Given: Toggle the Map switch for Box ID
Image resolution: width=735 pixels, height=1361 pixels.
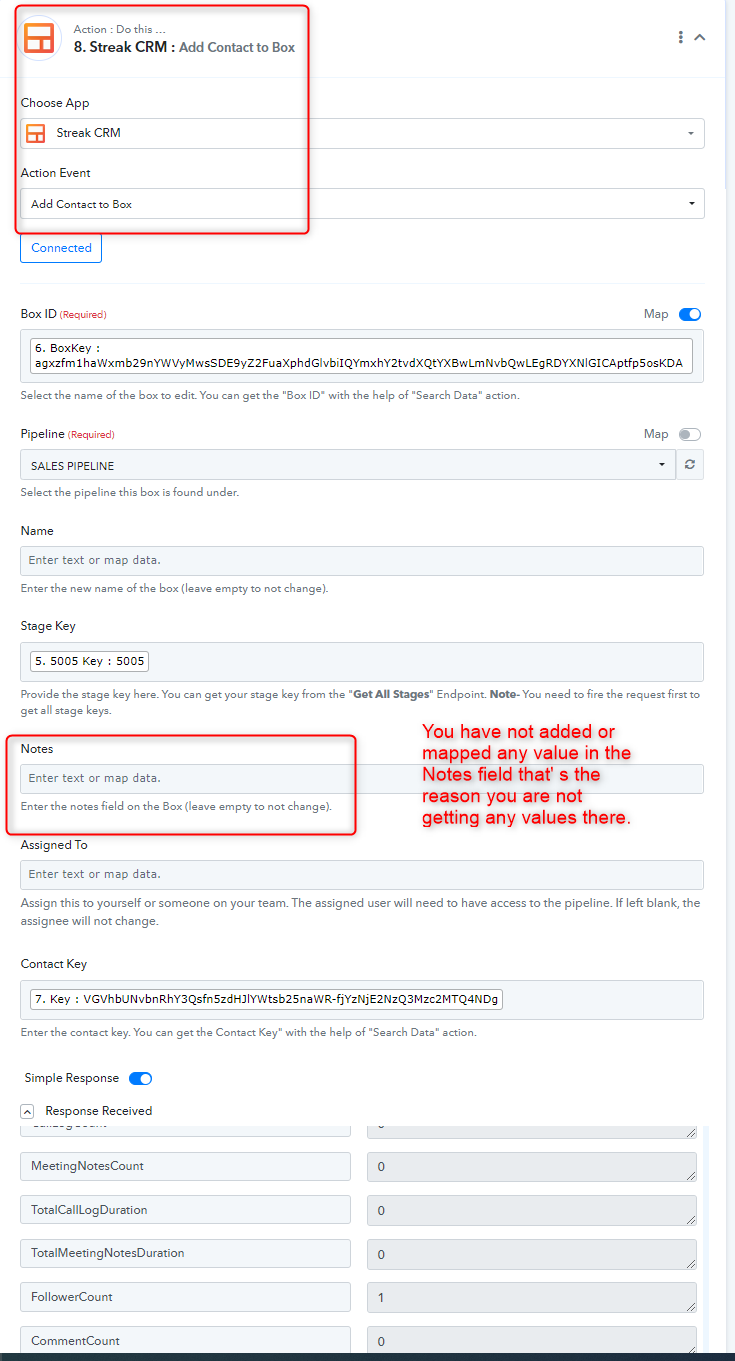Looking at the screenshot, I should (x=690, y=314).
